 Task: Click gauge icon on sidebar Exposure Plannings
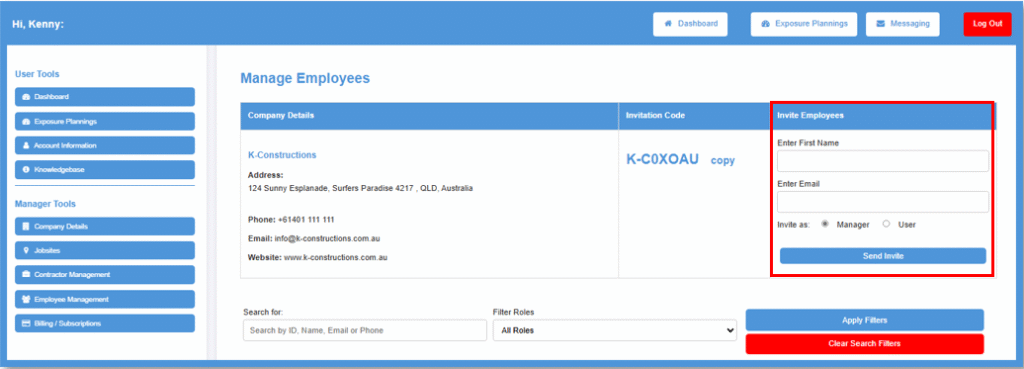[x=26, y=121]
